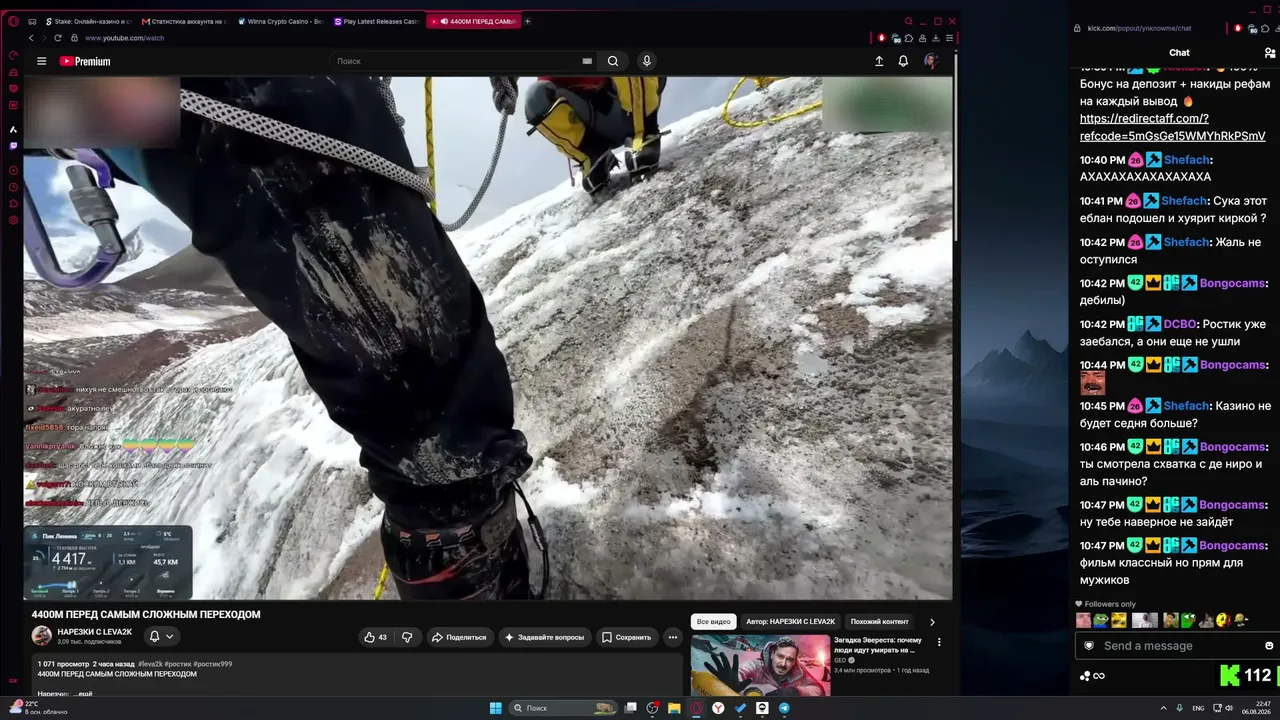The image size is (1280, 720).
Task: Open the Opera GX main menu logo
Action: tap(13, 21)
